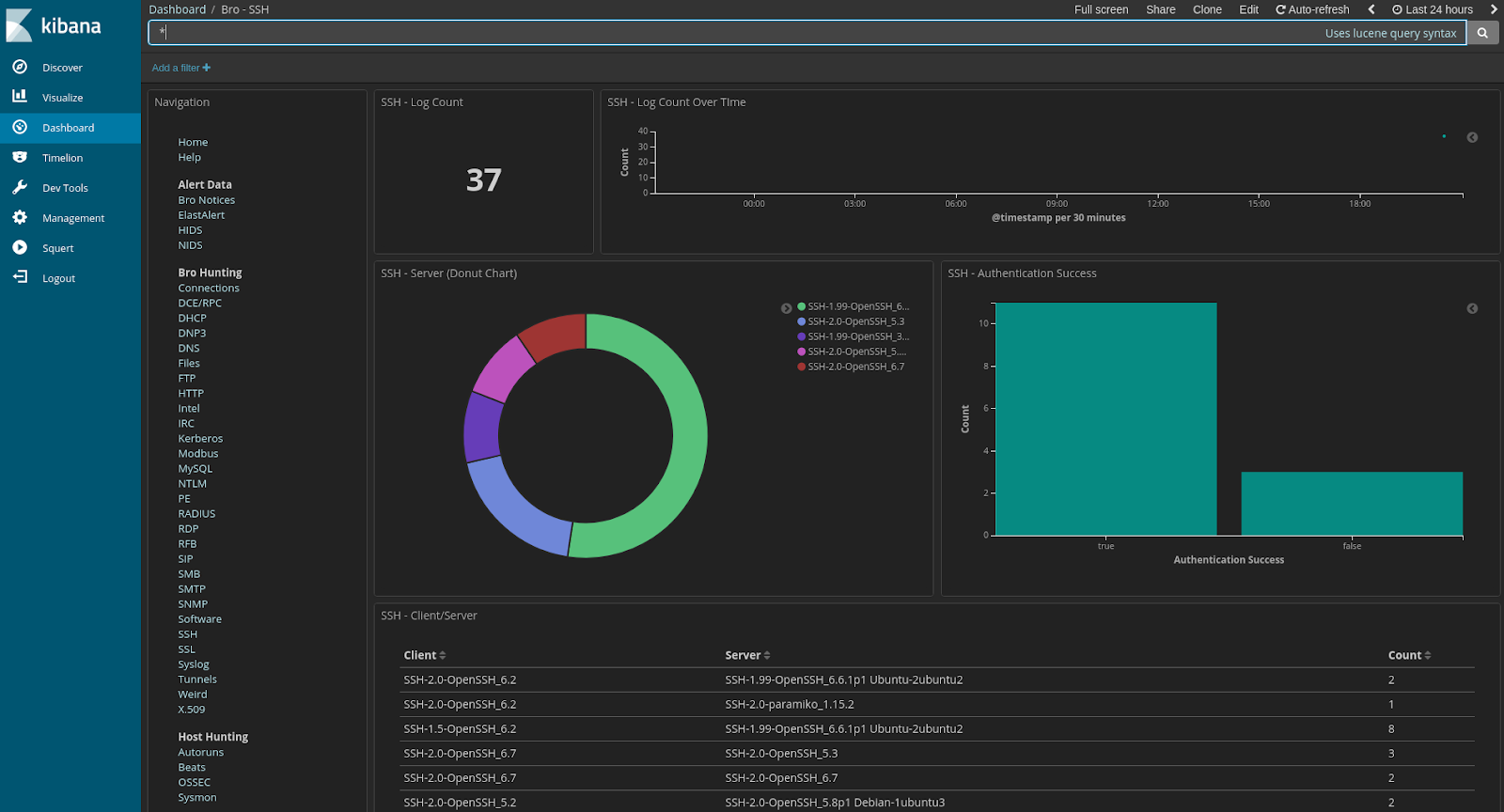Sort table by Client column

(425, 655)
